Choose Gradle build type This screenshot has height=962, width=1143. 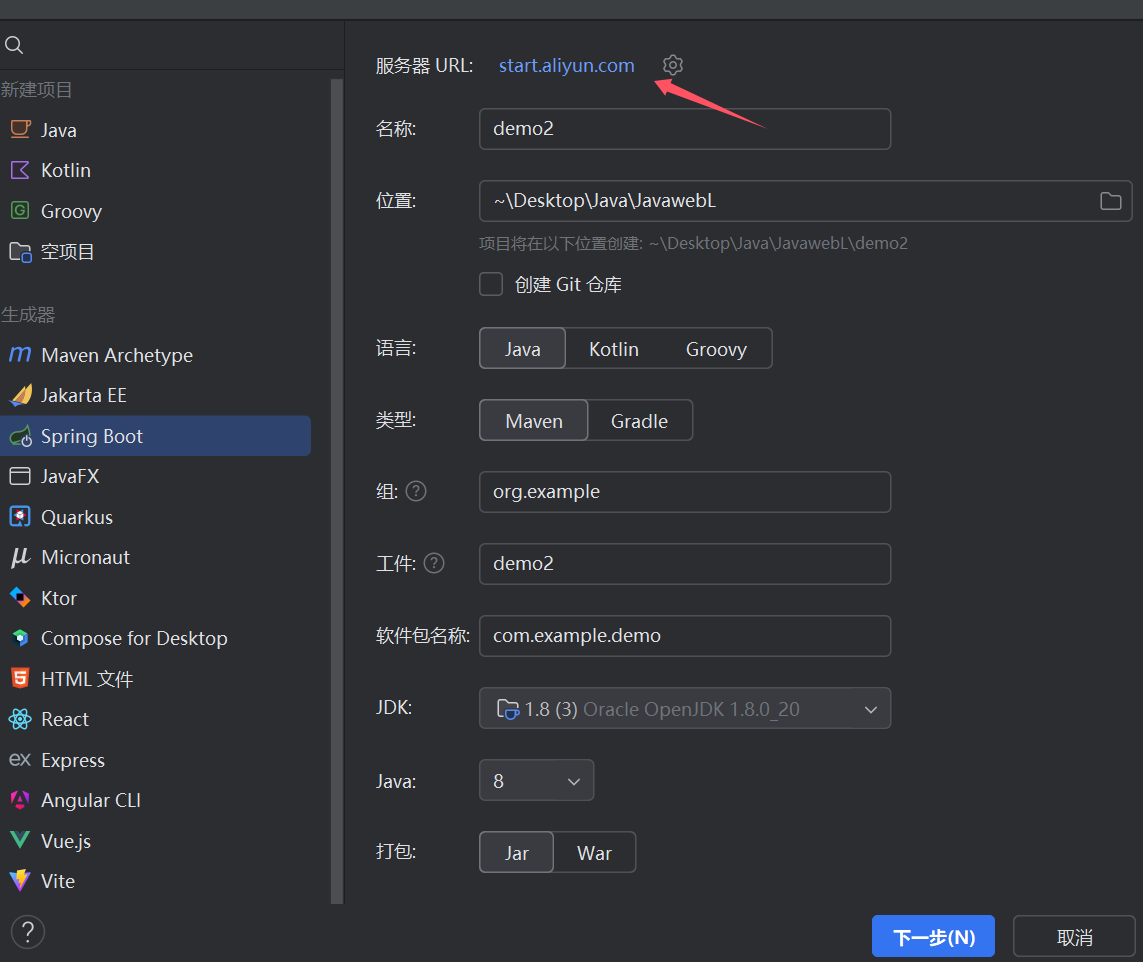tap(639, 421)
